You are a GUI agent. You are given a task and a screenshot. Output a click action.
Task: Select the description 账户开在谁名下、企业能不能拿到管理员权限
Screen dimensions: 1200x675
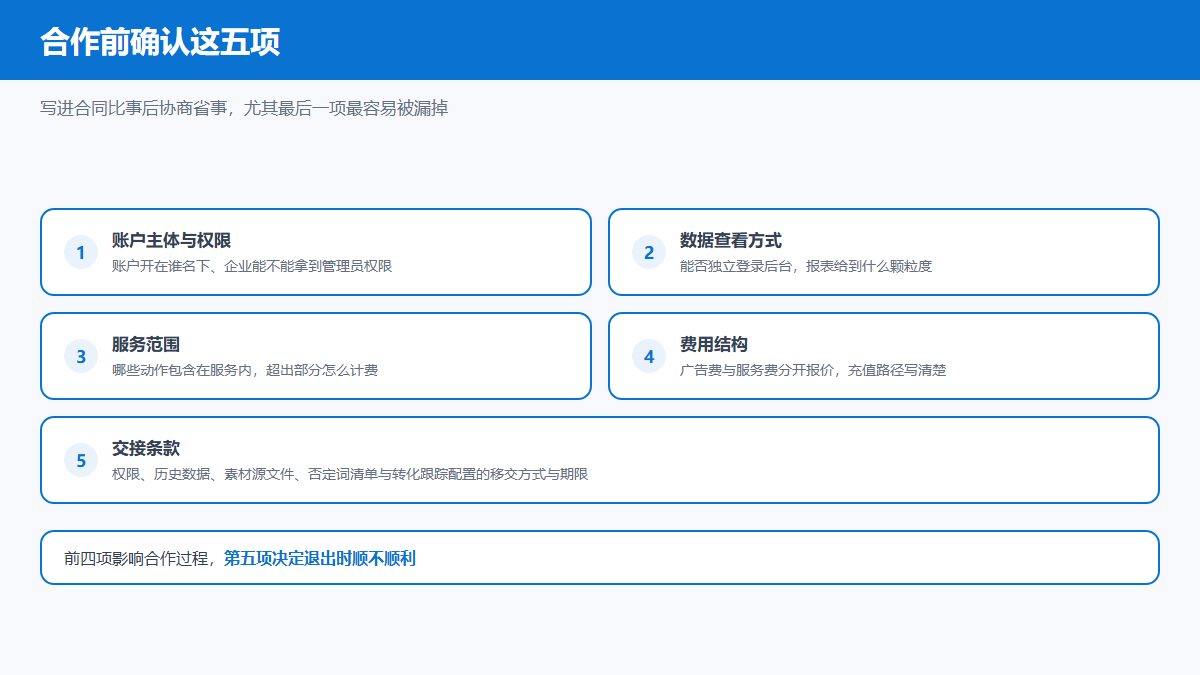pos(252,266)
